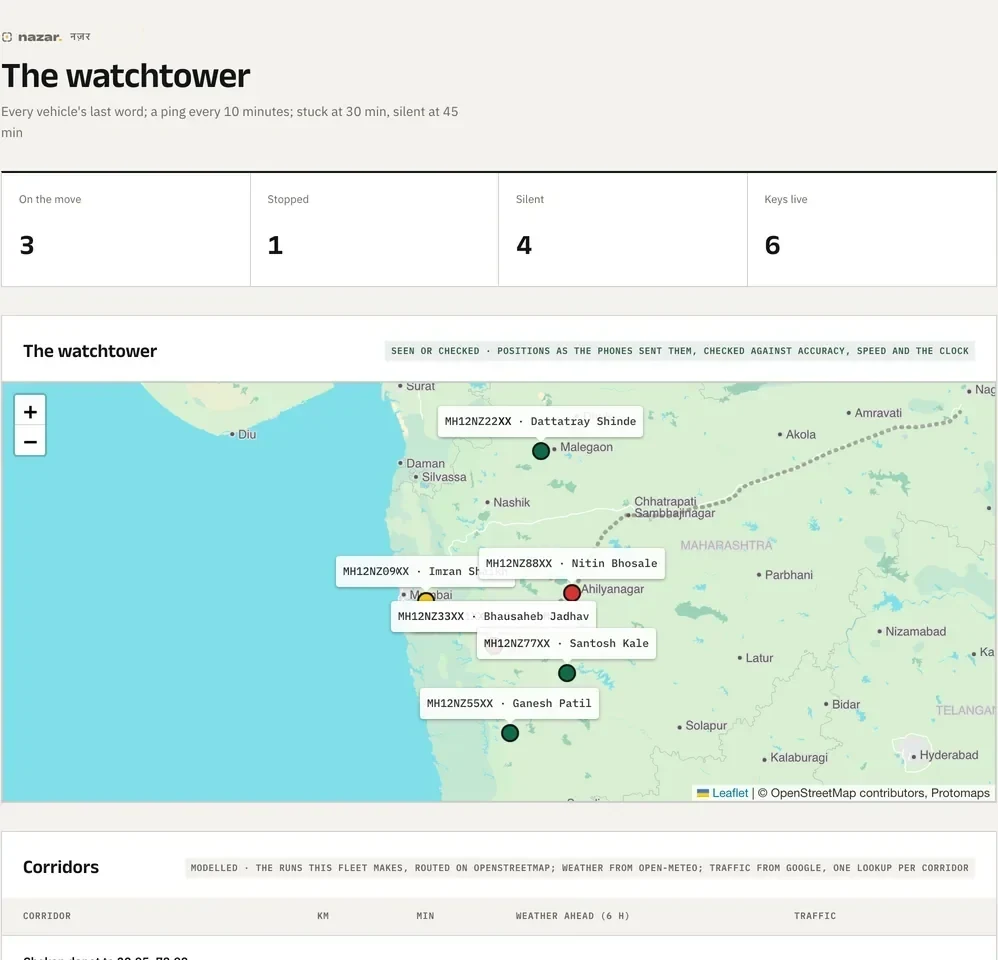Click the nazar logo icon
The width and height of the screenshot is (998, 960).
7,37
